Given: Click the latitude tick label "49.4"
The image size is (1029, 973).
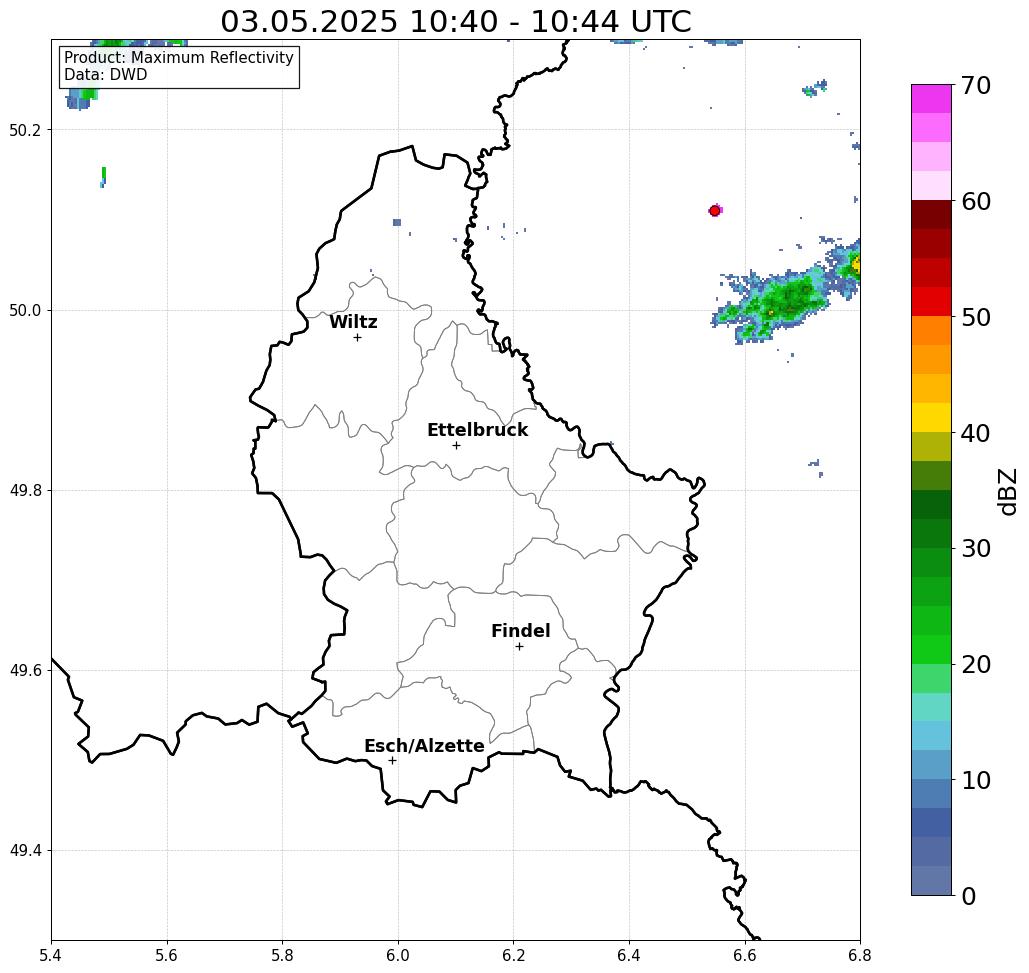Looking at the screenshot, I should [25, 851].
